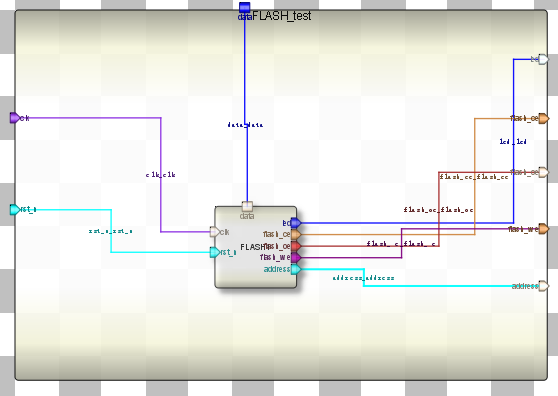Select the FLASH inner module block

(x=256, y=247)
